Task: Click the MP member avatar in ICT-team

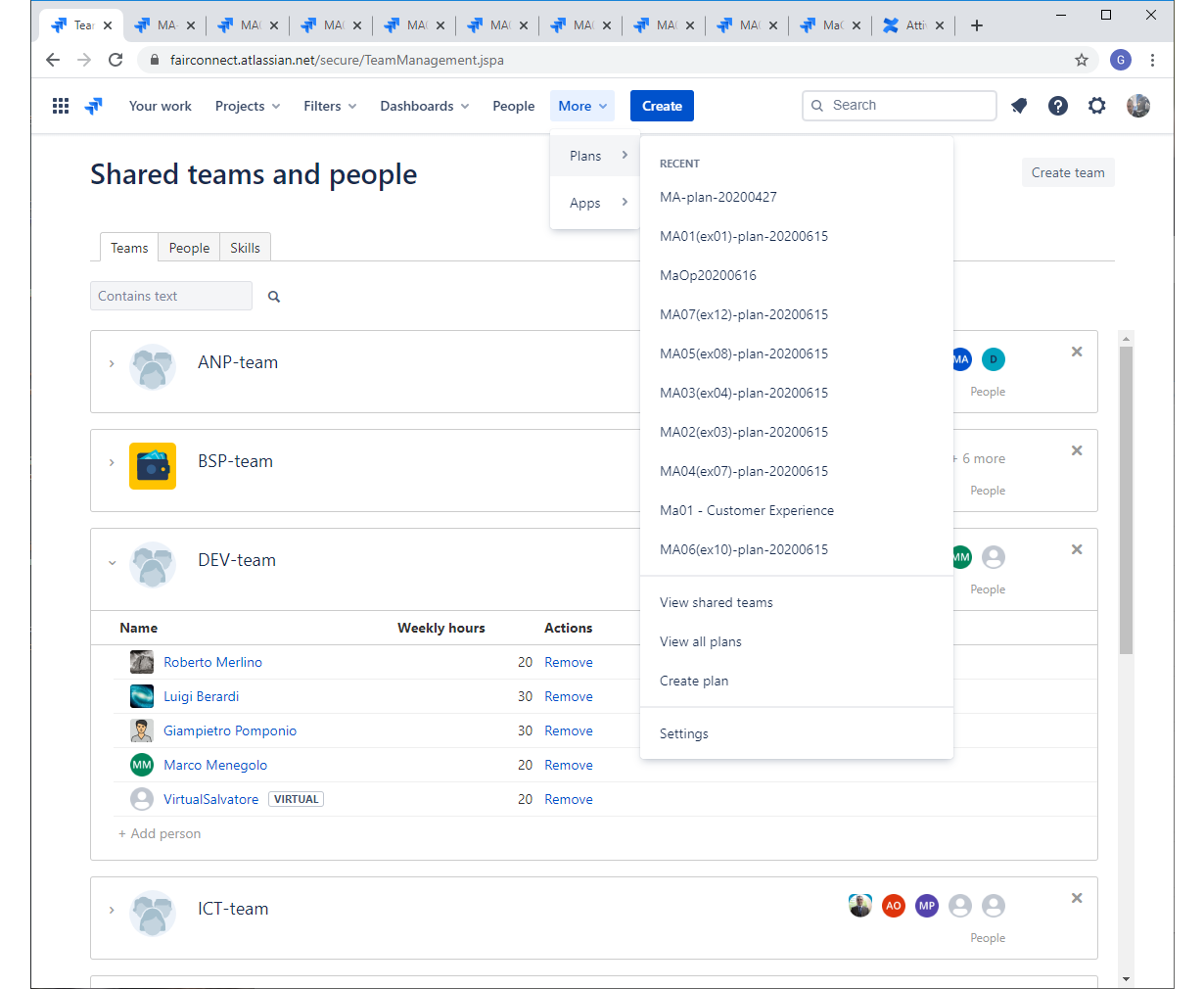Action: (x=927, y=906)
